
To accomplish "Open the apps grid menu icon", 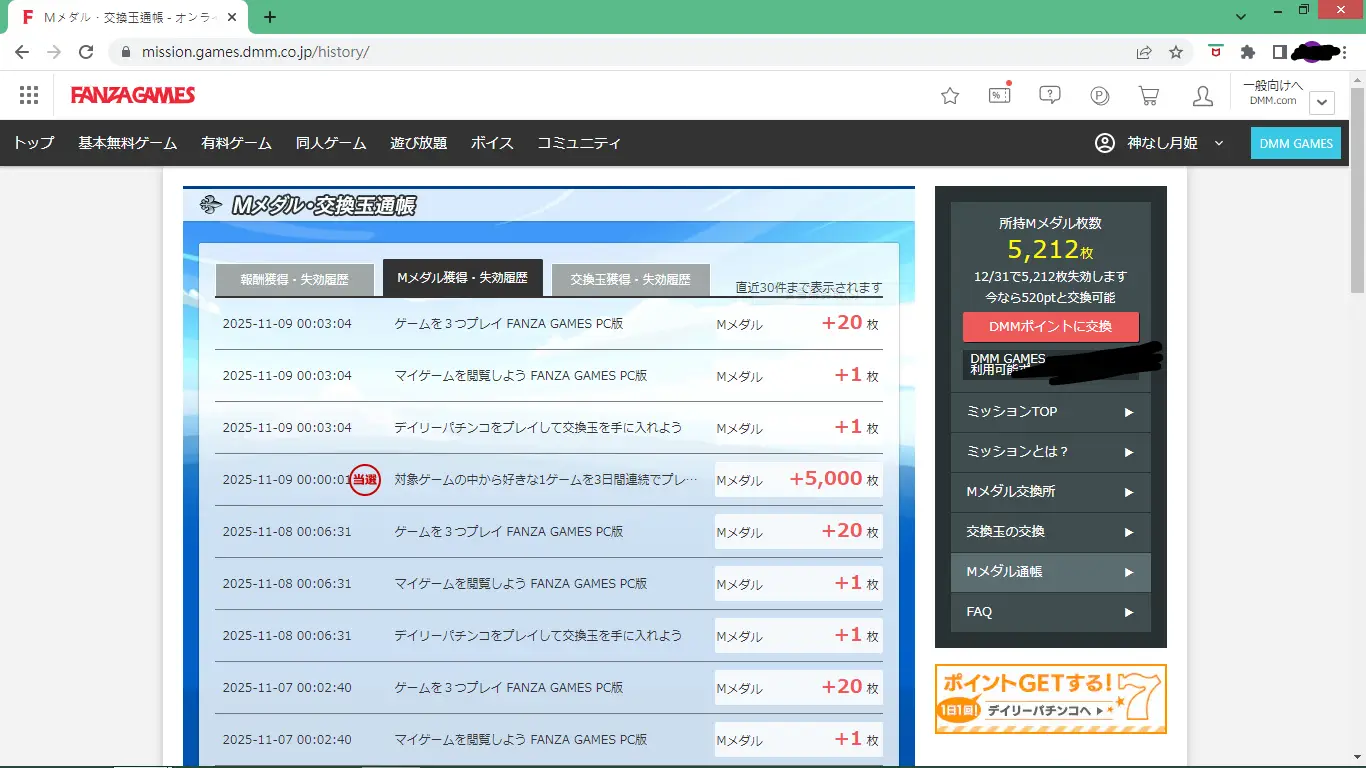I will coord(29,95).
